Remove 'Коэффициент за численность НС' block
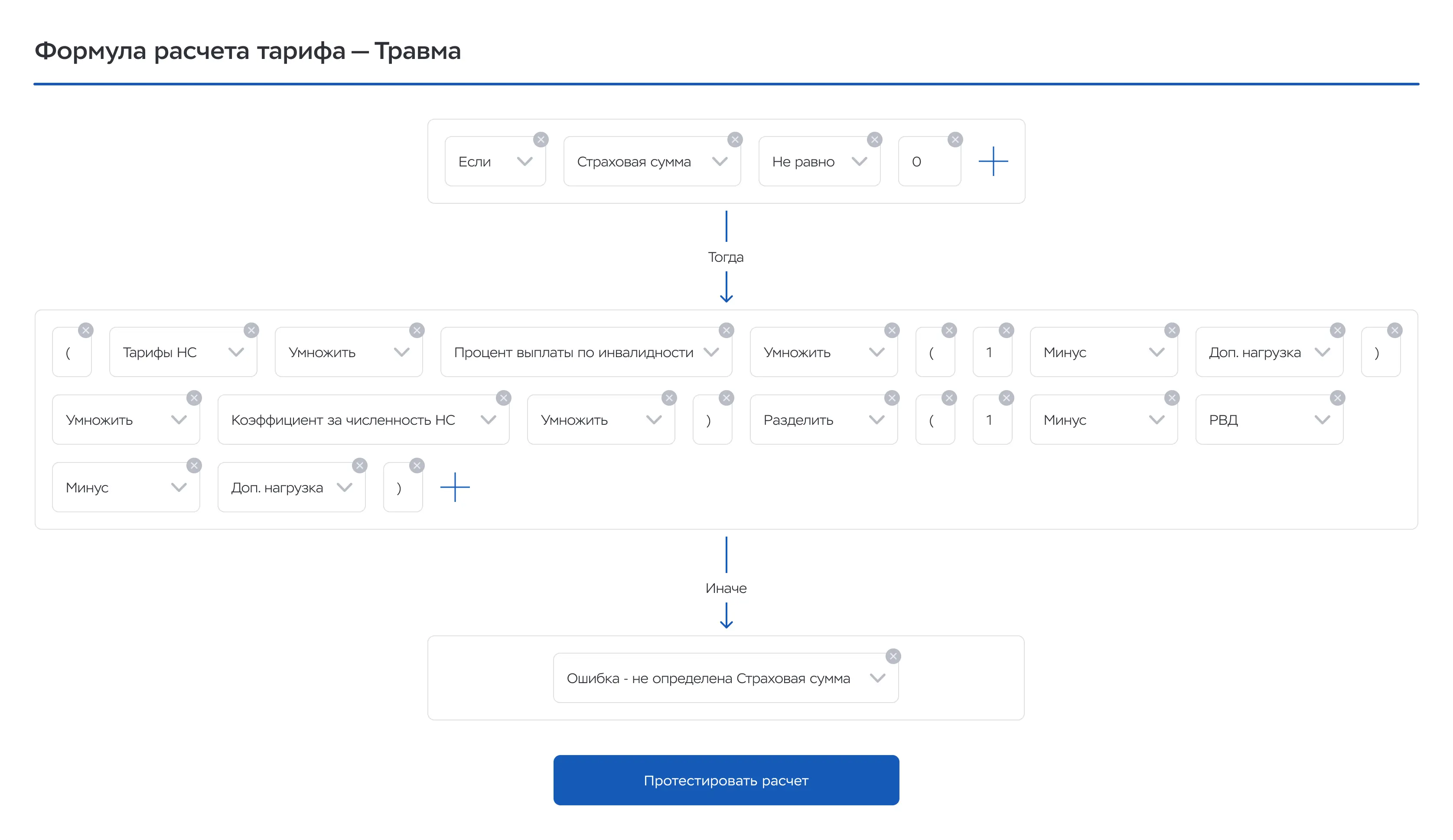Screen dimensions: 1453x840 coord(503,398)
